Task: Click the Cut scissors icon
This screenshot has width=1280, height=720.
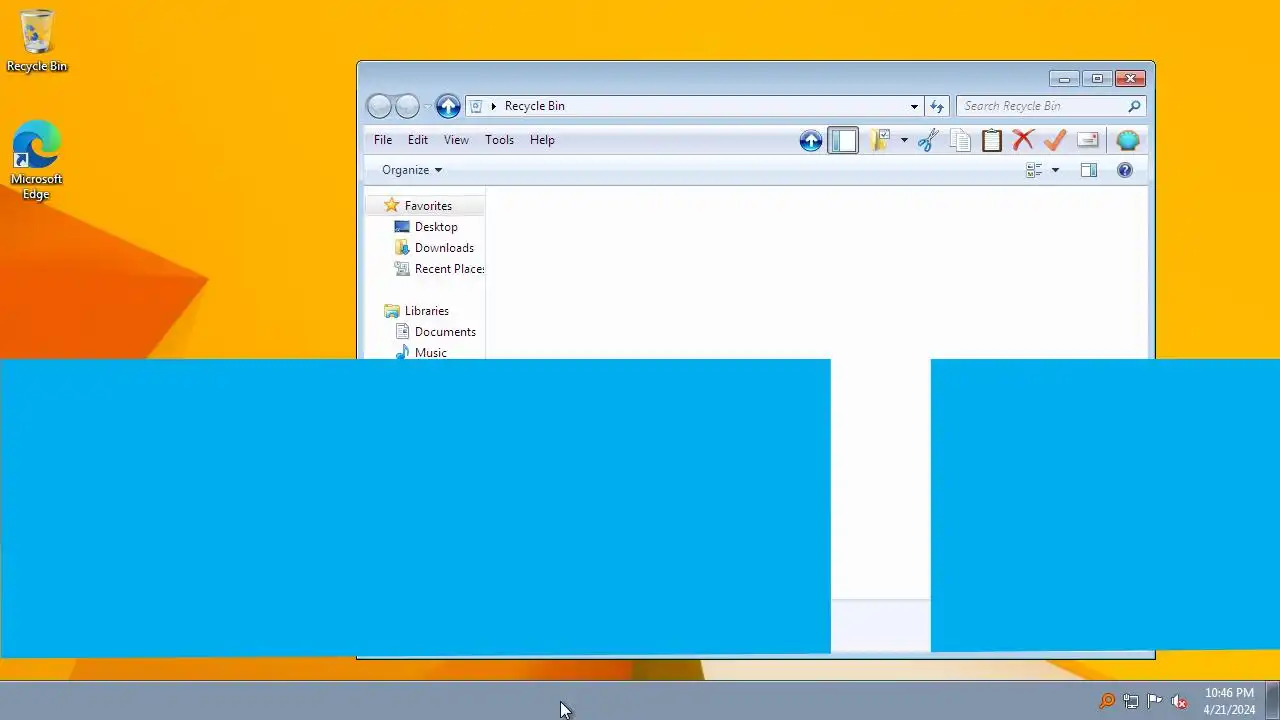Action: point(927,141)
